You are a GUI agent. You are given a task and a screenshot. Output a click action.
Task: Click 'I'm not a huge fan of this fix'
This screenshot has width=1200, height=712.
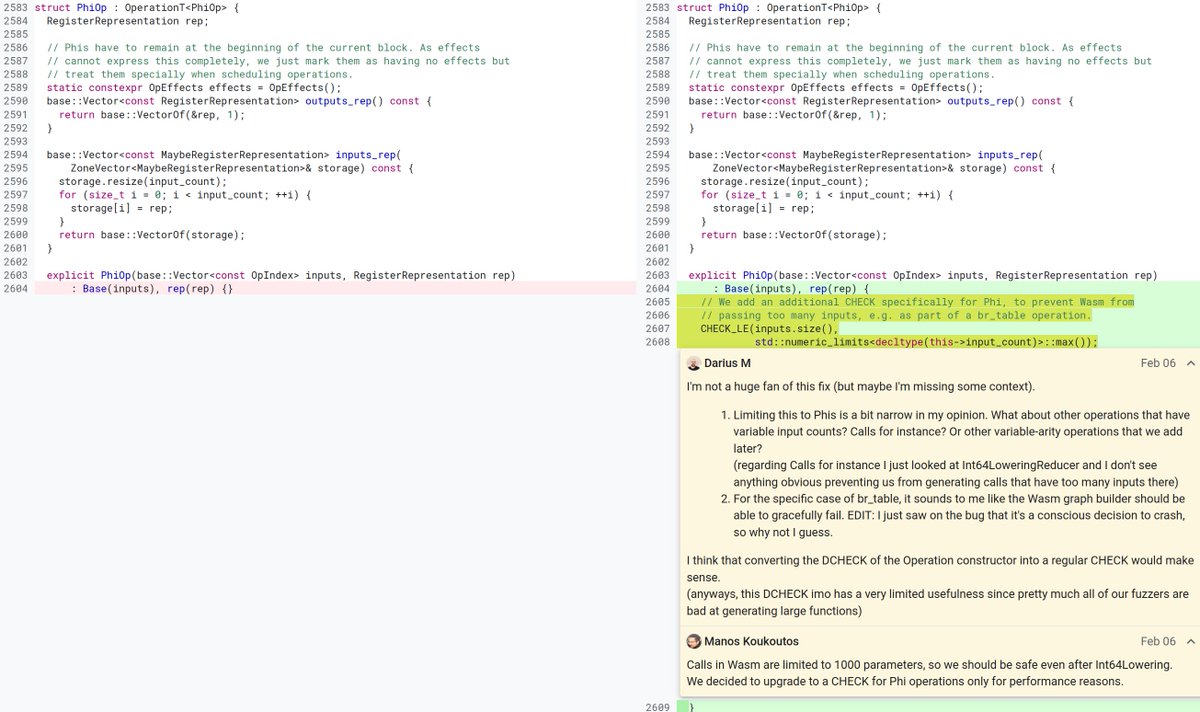(x=861, y=386)
